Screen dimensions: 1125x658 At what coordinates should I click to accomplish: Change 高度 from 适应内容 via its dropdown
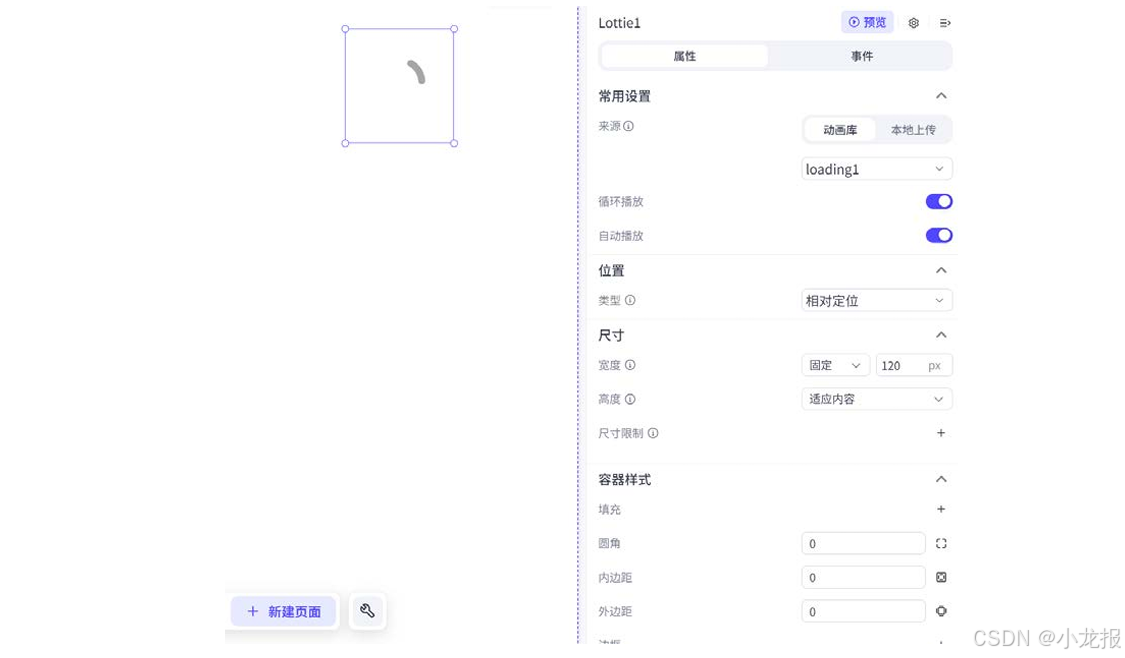pos(876,398)
